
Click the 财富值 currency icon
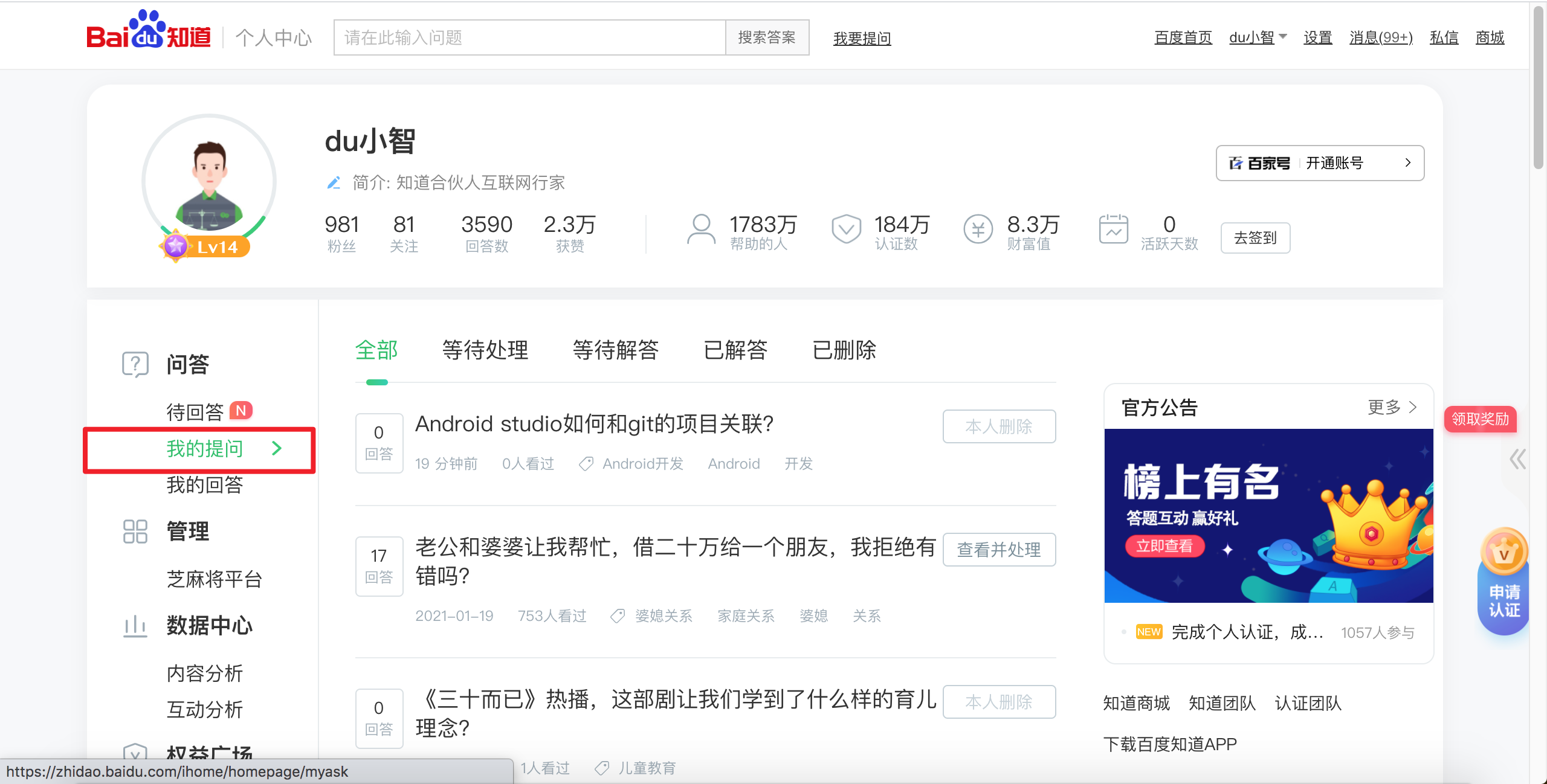(978, 230)
